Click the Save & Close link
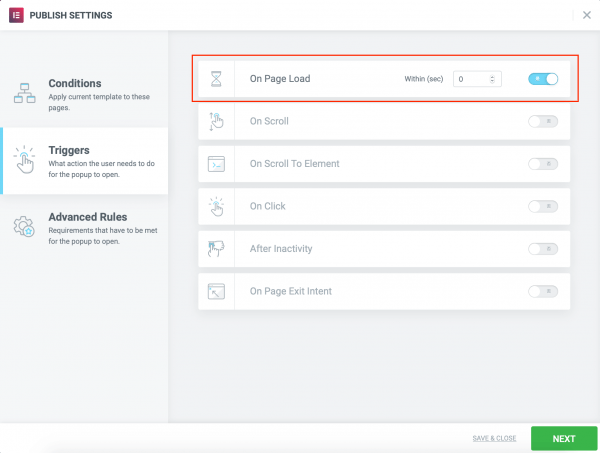 coord(494,438)
